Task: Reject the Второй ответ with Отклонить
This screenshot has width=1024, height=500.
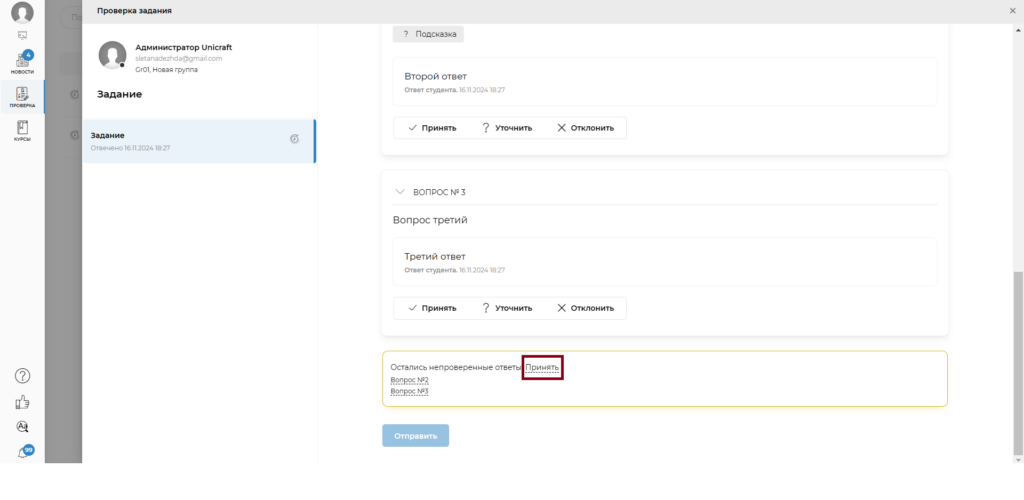Action: click(585, 128)
